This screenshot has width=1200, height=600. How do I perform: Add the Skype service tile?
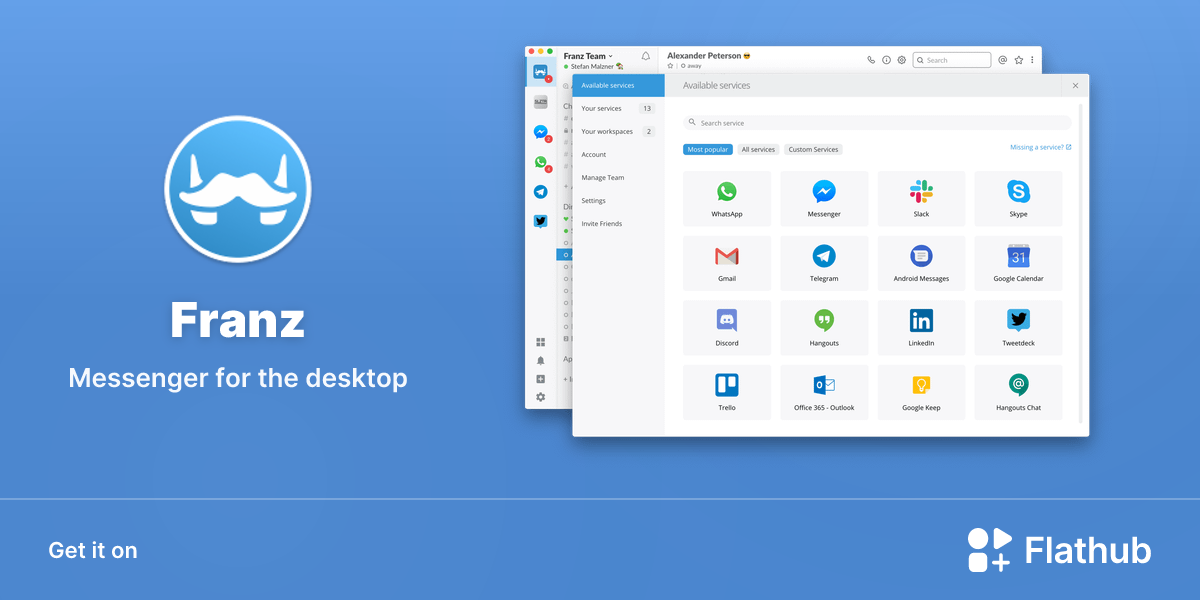1018,198
